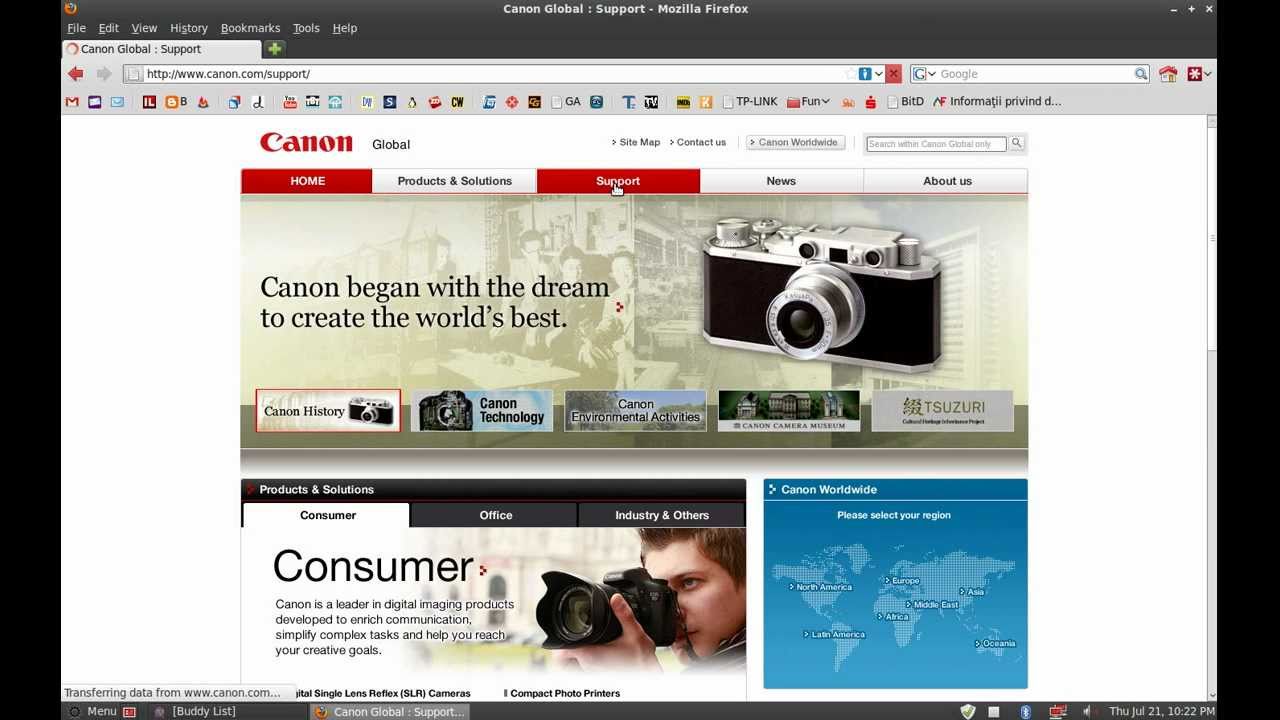Select Europe on the world map
This screenshot has height=720, width=1280.
click(x=902, y=580)
